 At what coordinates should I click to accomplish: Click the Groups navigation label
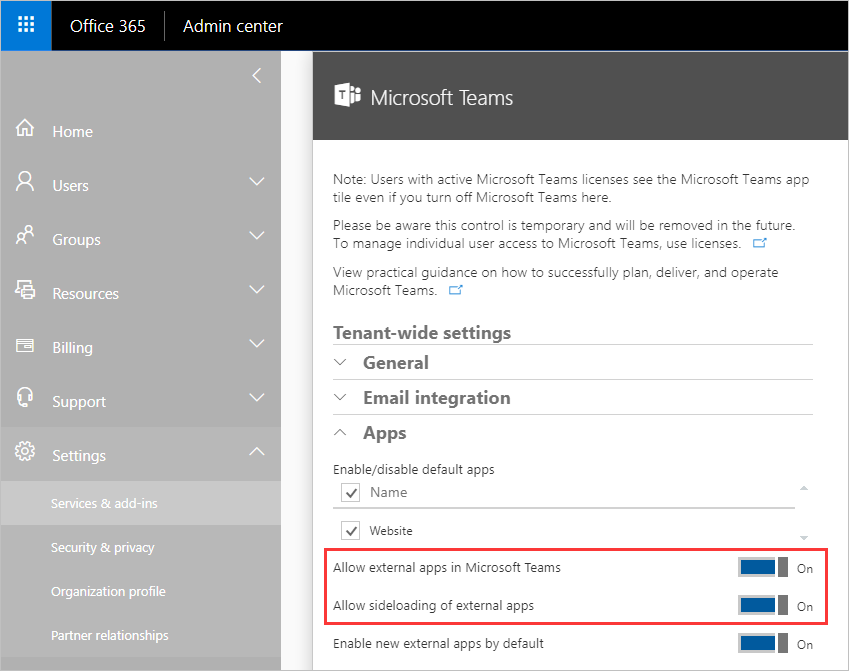tap(76, 239)
